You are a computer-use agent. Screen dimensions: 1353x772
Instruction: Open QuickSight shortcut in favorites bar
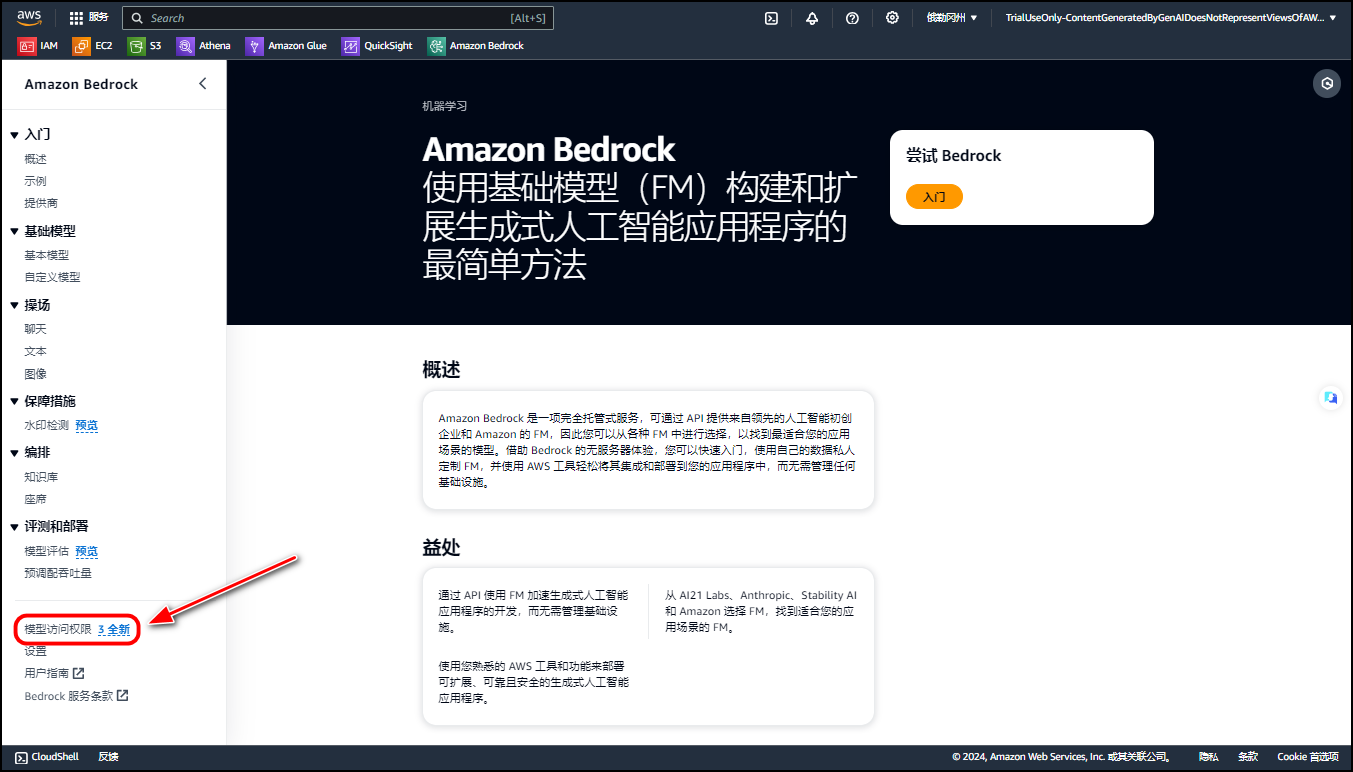(378, 46)
